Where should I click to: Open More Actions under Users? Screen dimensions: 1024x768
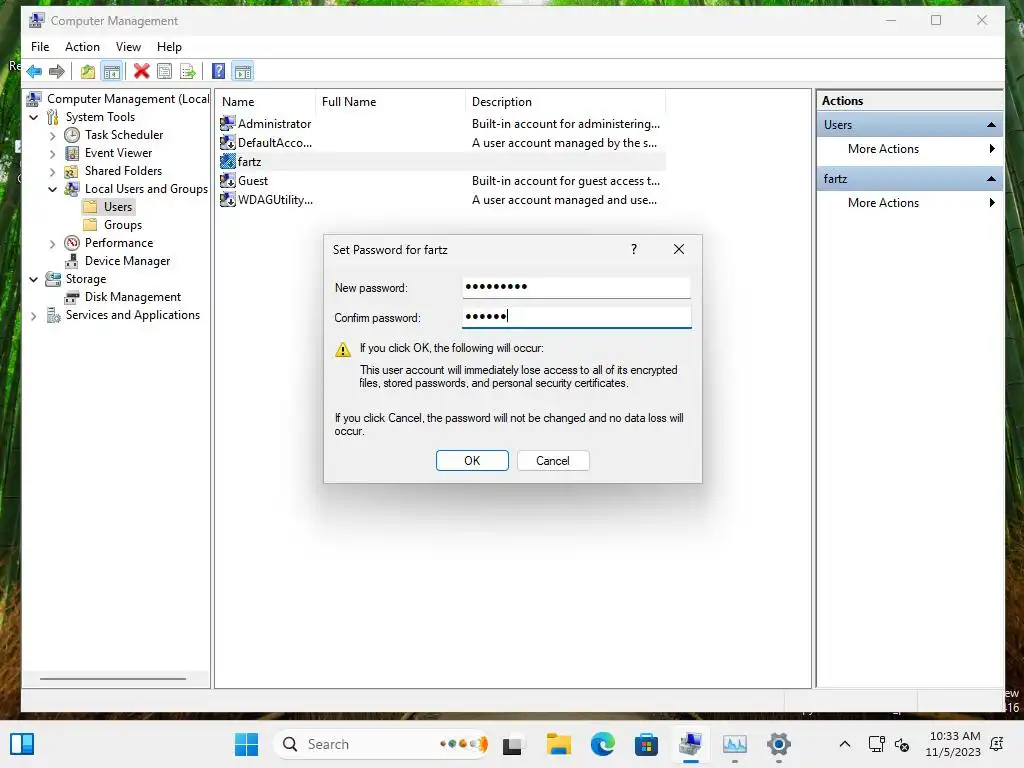(x=910, y=149)
